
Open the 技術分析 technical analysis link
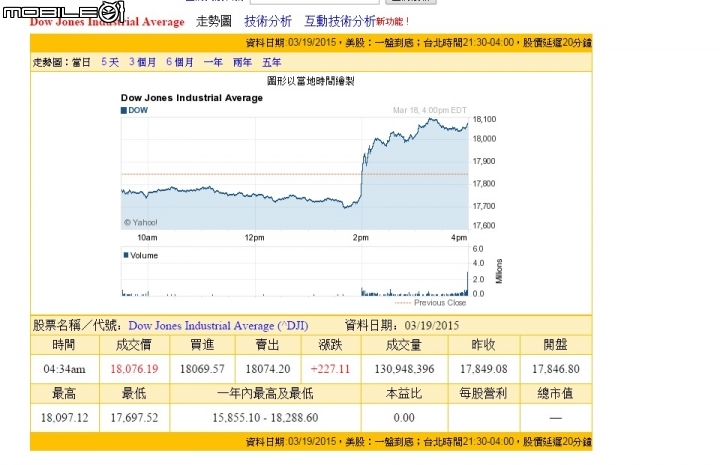coord(268,21)
